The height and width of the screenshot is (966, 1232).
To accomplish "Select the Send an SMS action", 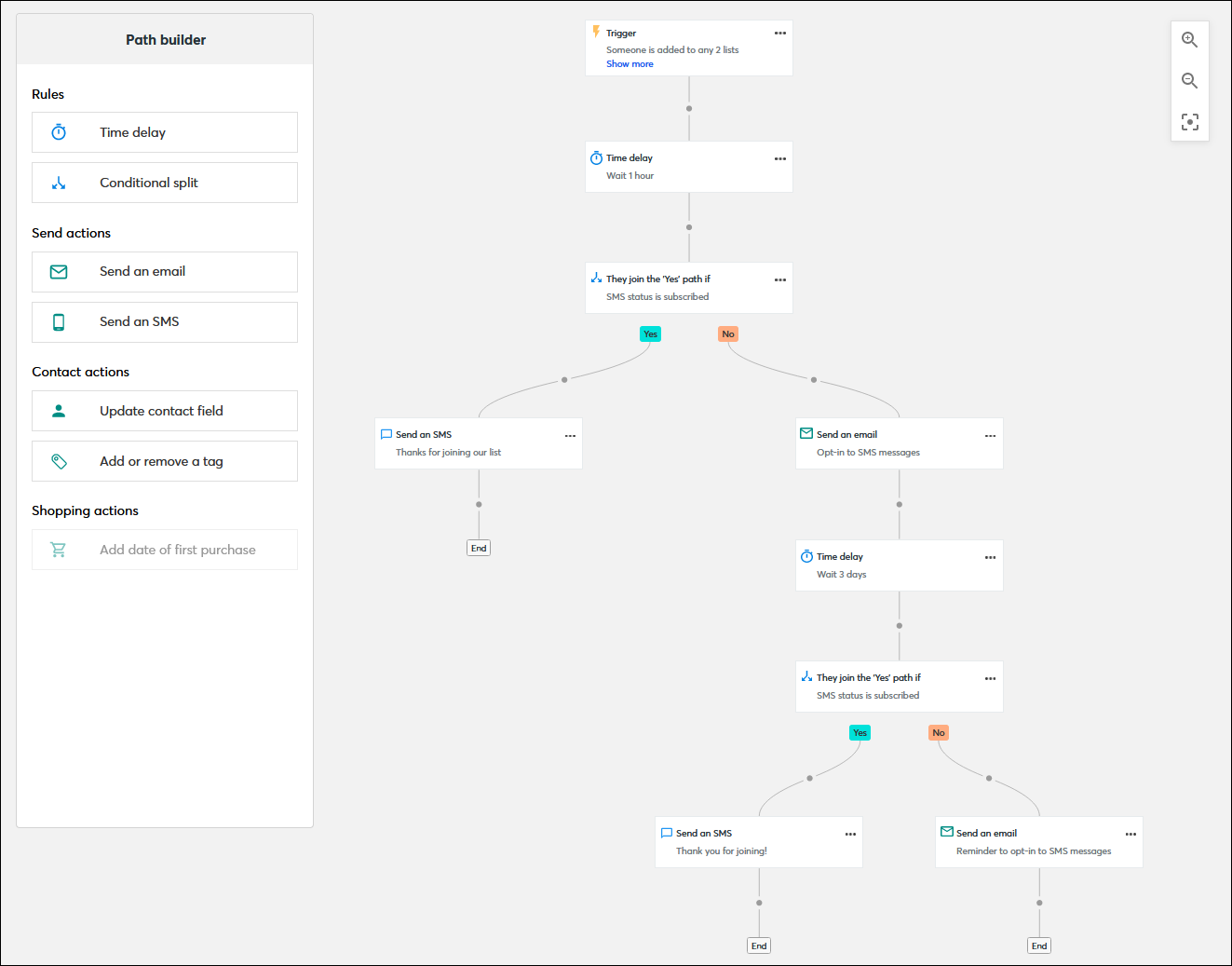I will tap(165, 322).
